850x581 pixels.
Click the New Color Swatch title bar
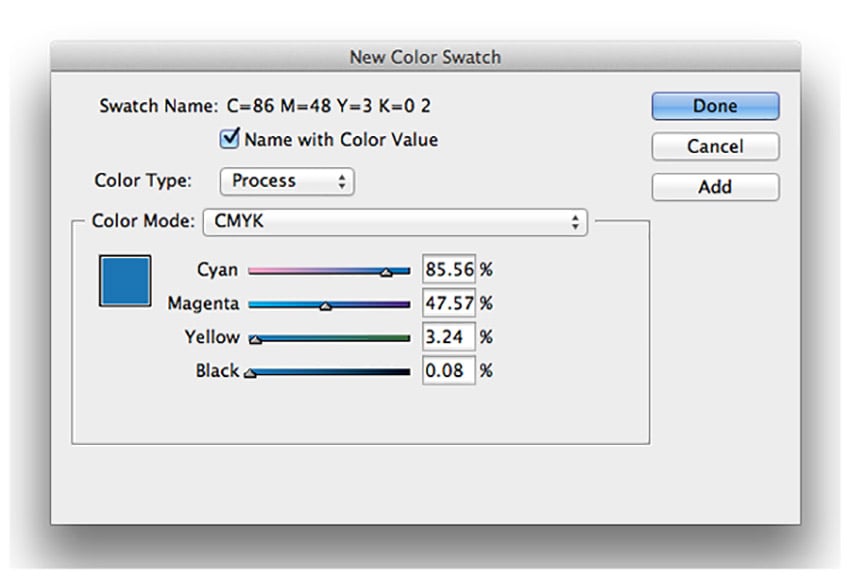pos(424,57)
